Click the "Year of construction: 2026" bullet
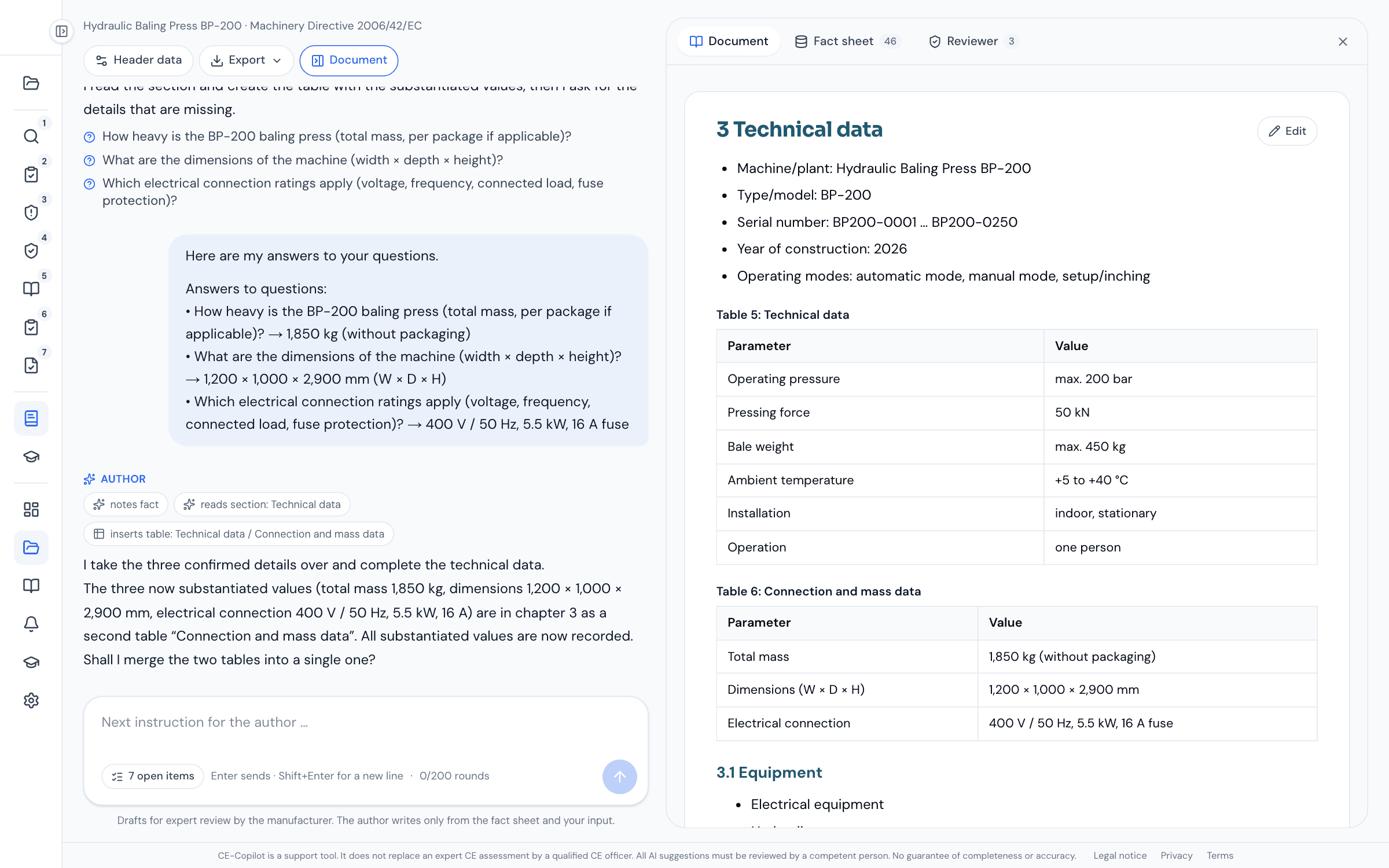1389x868 pixels. pyautogui.click(x=822, y=249)
